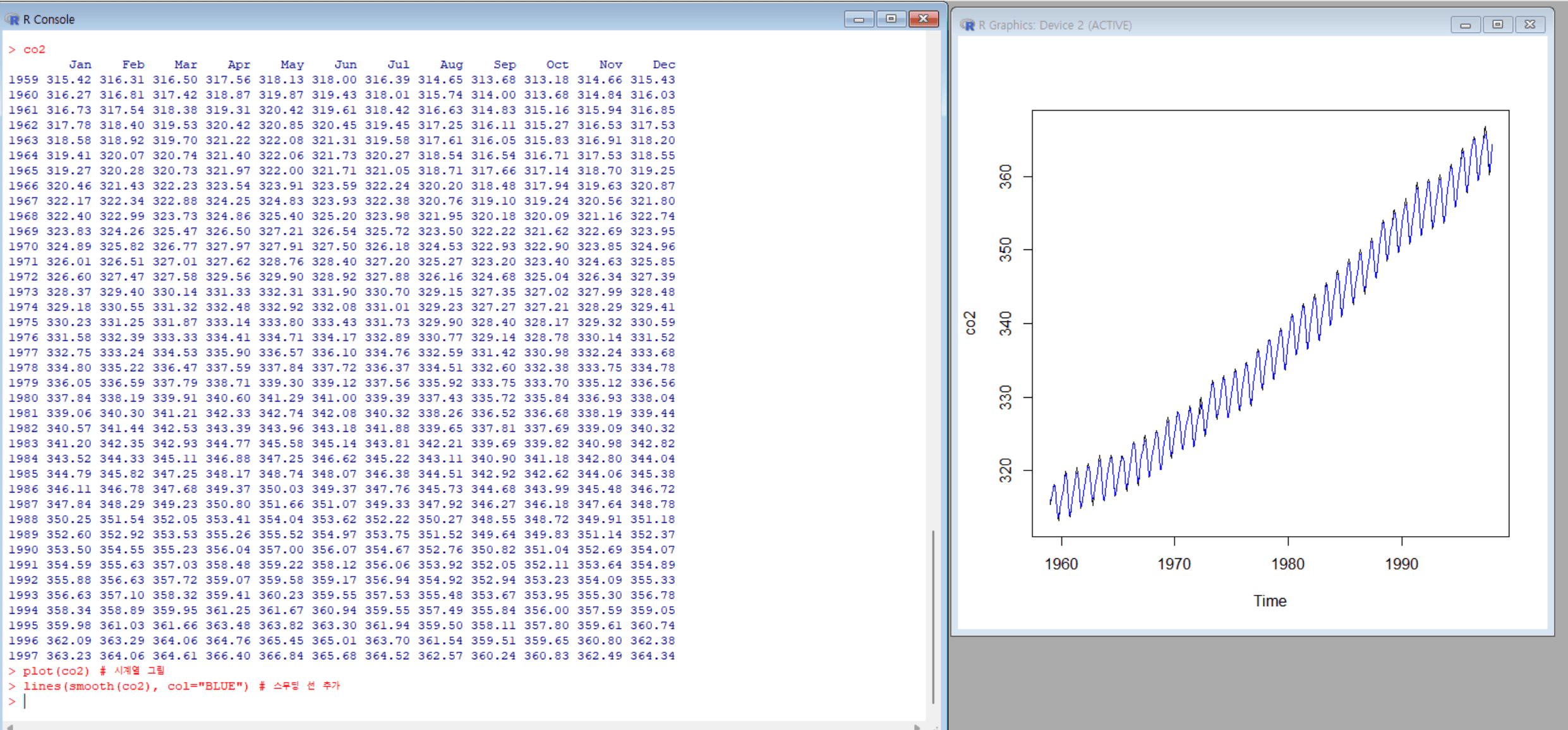Click the 'Jan' column header in console output

(x=80, y=64)
